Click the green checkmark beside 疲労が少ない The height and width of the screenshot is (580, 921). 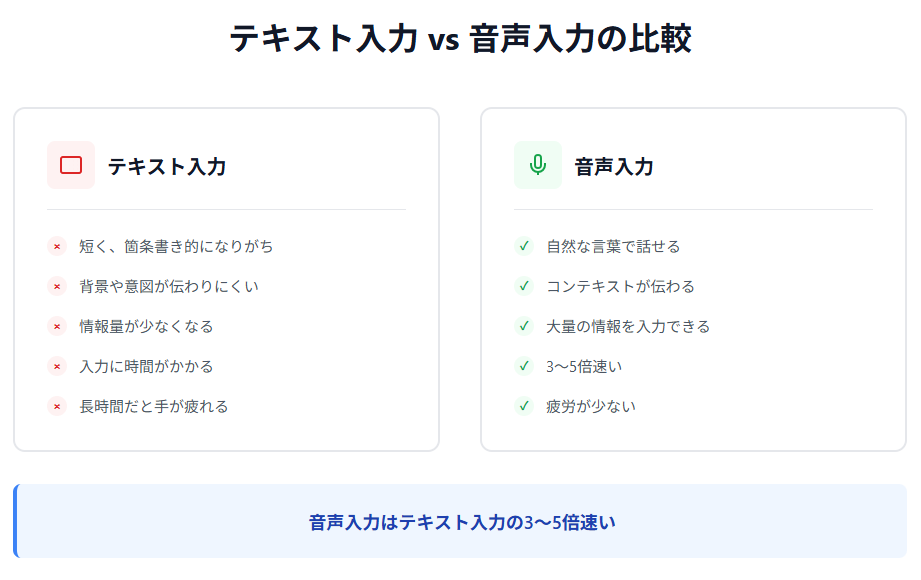click(x=524, y=406)
